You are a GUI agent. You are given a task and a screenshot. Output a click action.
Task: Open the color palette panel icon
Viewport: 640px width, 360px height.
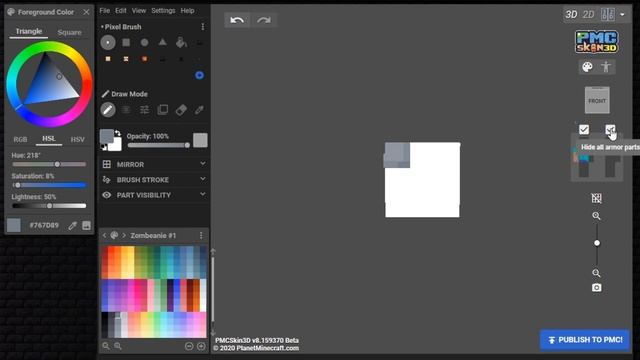587,67
